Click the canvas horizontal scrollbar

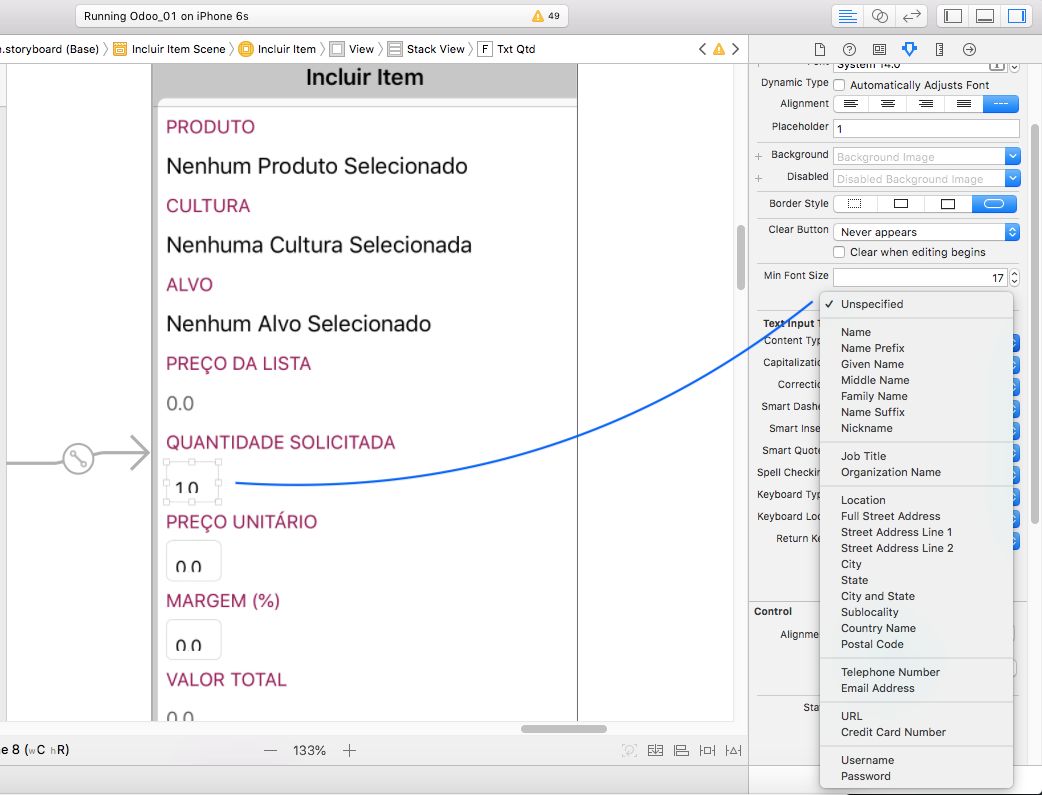pyautogui.click(x=564, y=729)
